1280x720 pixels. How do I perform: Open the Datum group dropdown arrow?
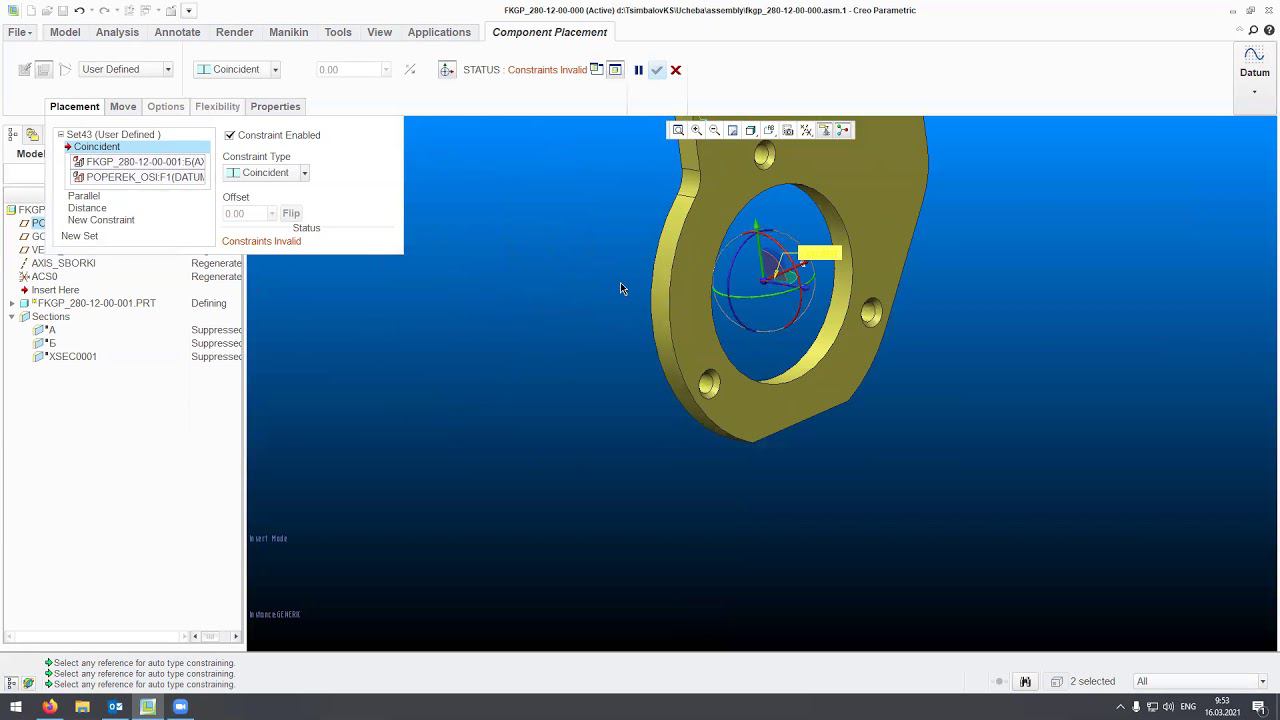click(x=1254, y=92)
